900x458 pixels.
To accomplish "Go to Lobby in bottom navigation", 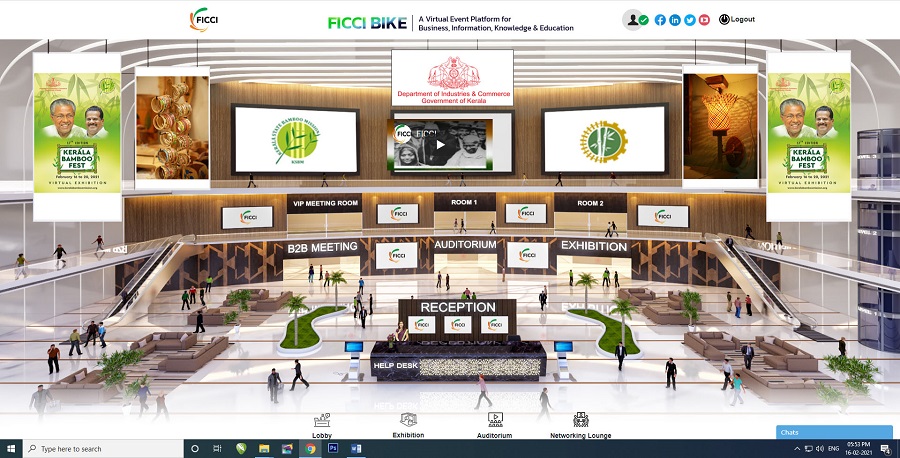I will [x=322, y=424].
